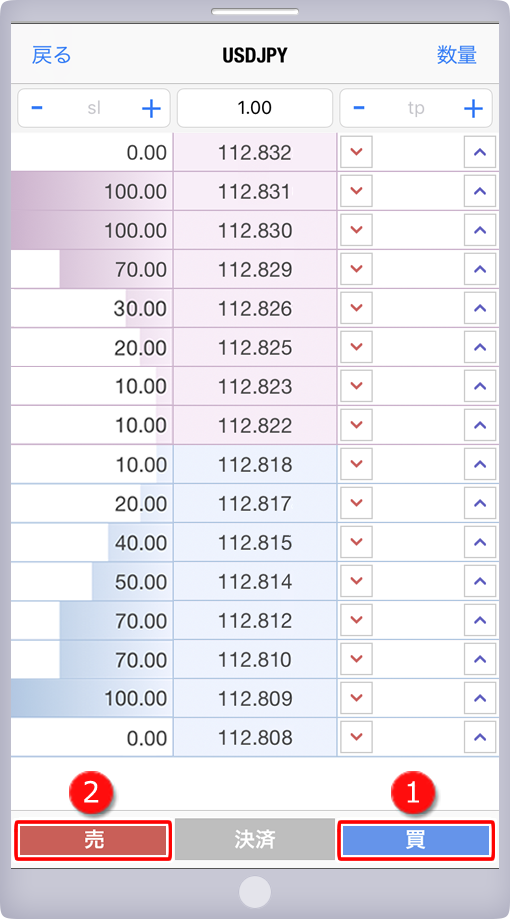Image resolution: width=510 pixels, height=919 pixels.
Task: Click the red down arrow at 112.814
Action: (356, 581)
